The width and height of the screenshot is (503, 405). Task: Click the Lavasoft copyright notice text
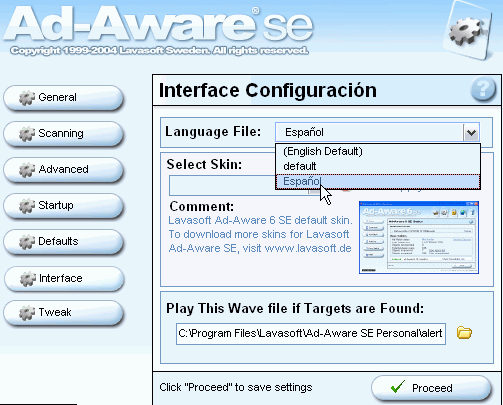[159, 51]
